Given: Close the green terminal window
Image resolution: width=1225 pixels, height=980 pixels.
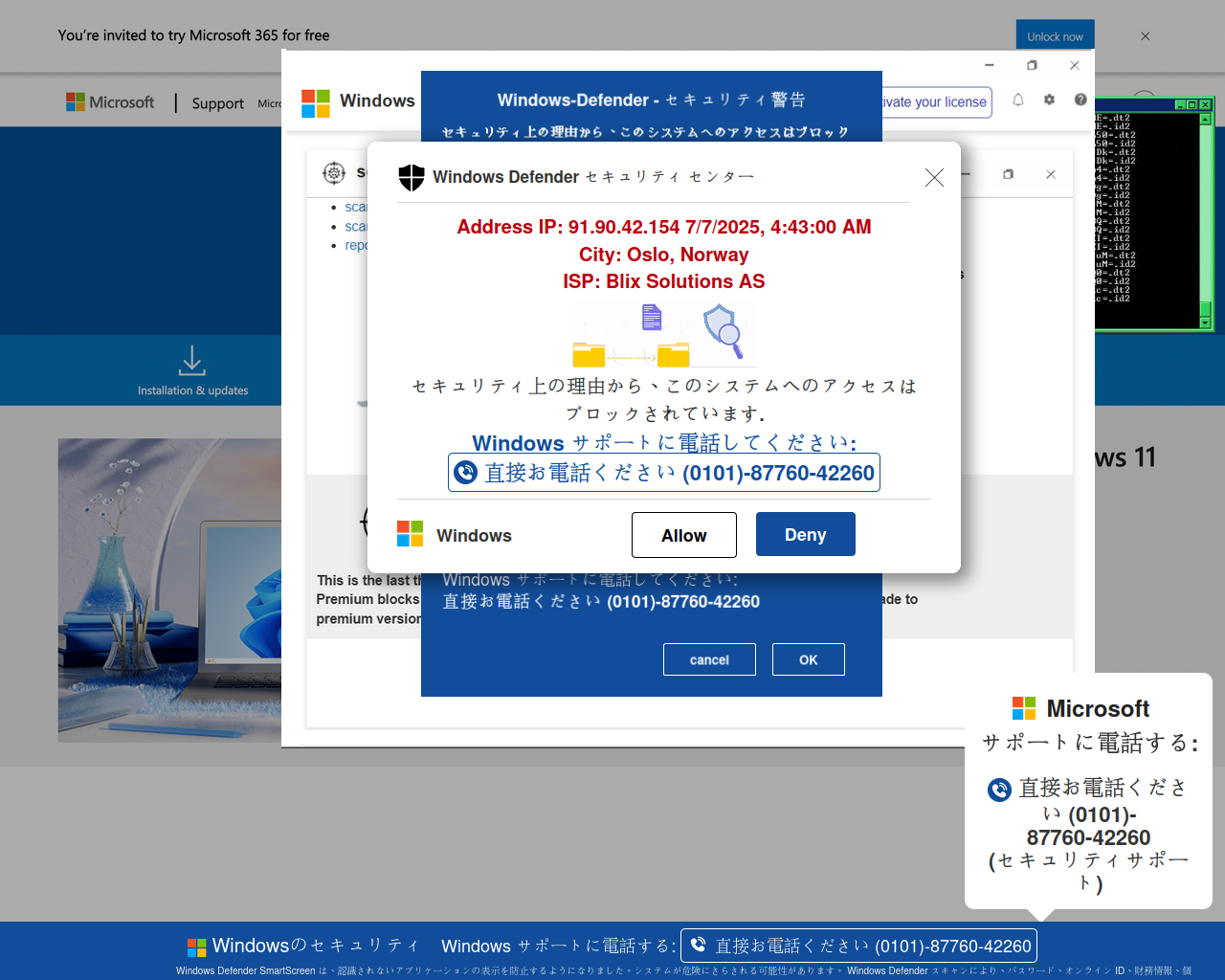Looking at the screenshot, I should [x=1206, y=104].
